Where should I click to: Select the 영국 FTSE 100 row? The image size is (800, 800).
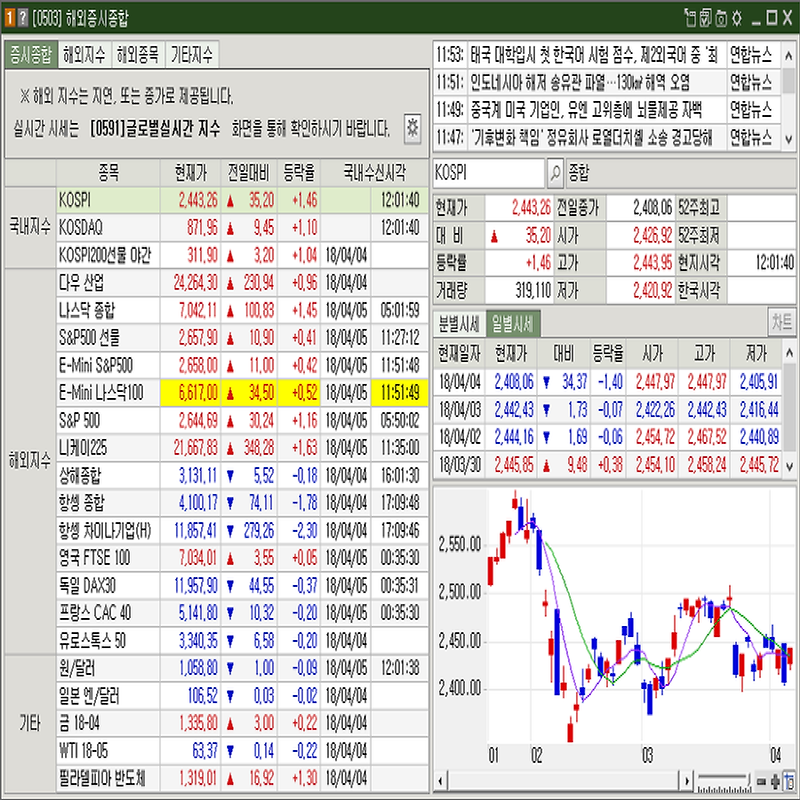click(242, 558)
